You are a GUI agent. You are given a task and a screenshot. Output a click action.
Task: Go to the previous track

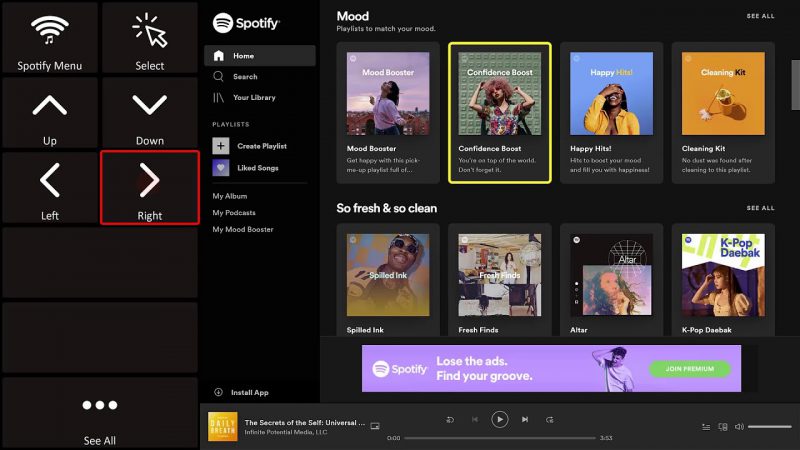(x=474, y=419)
